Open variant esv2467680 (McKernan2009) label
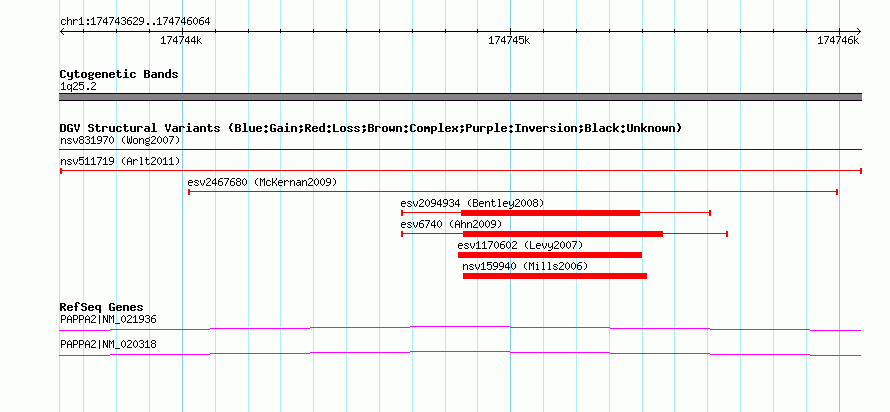Screen dimensions: 890x412 tap(262, 182)
